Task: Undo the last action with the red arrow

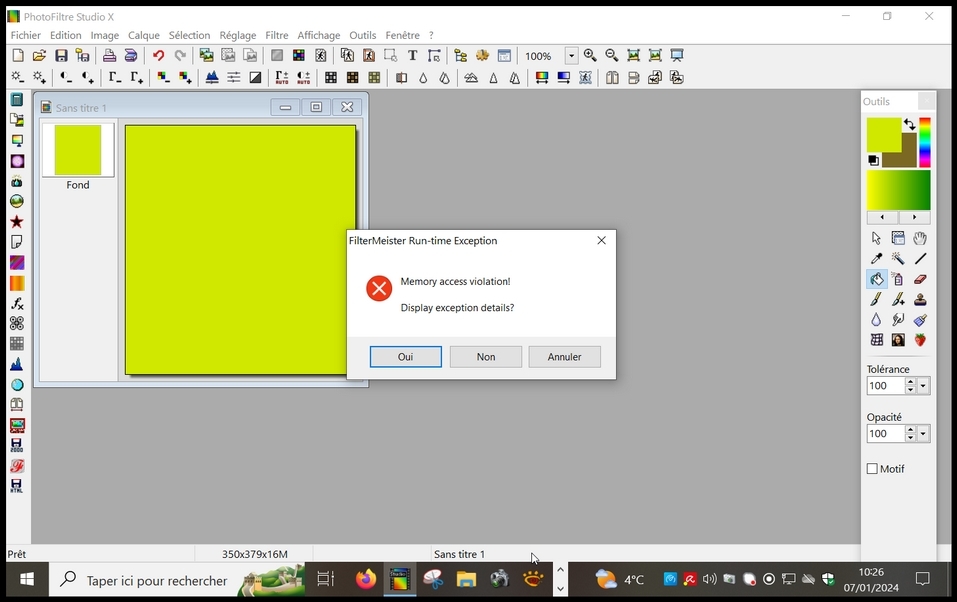Action: coord(159,56)
